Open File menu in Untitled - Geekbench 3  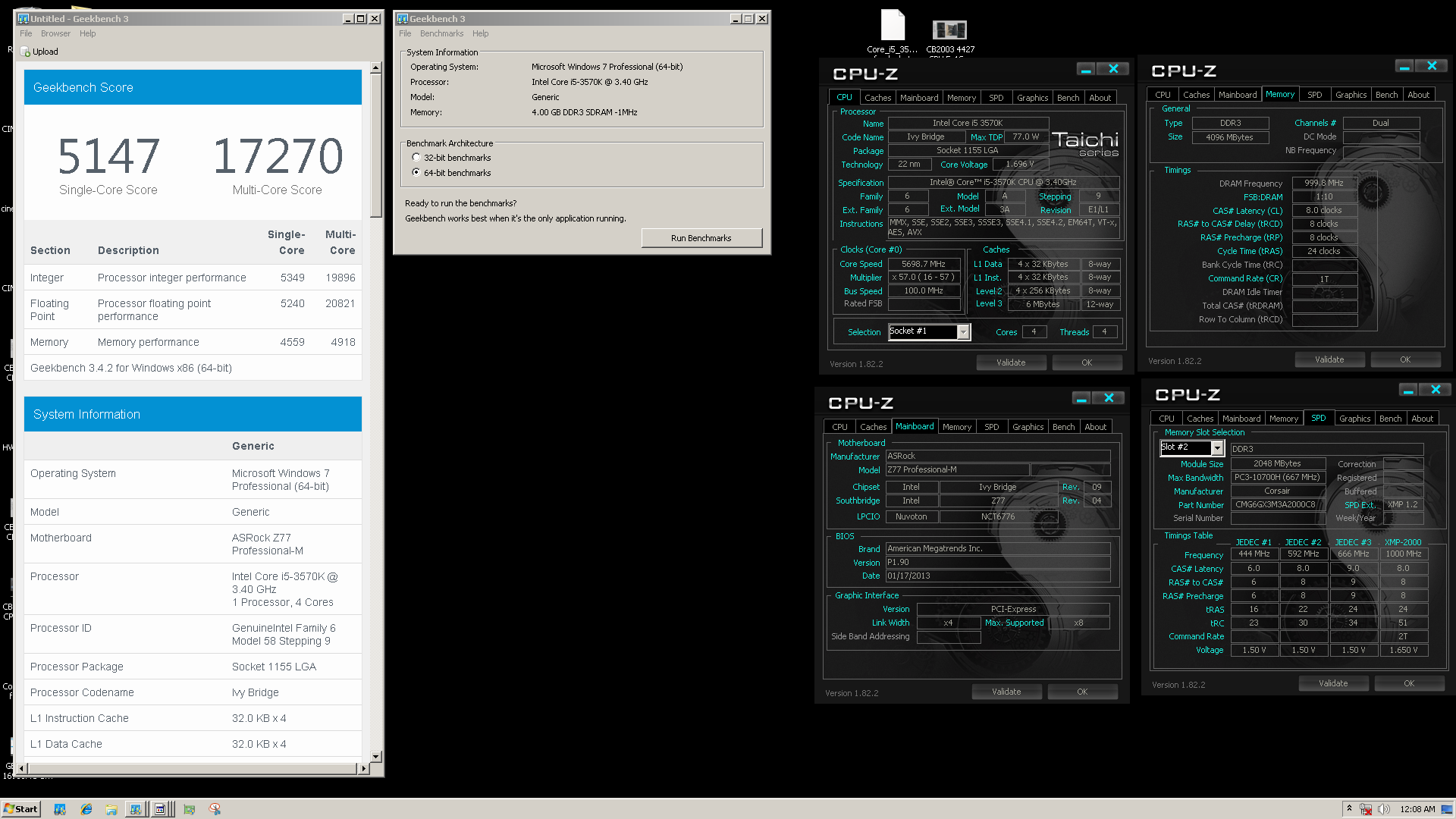pyautogui.click(x=26, y=33)
